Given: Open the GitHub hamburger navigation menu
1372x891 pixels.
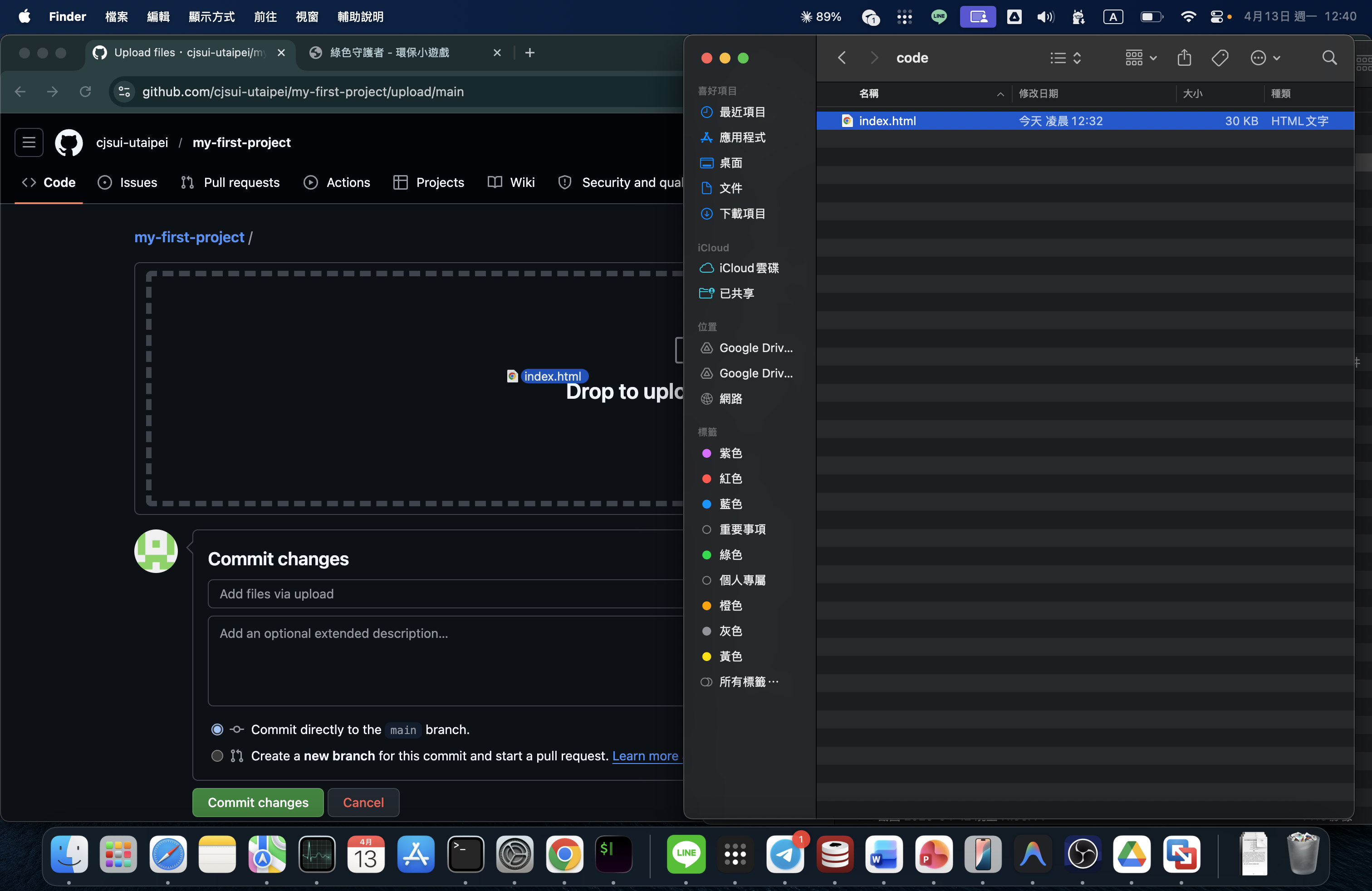Looking at the screenshot, I should [29, 142].
